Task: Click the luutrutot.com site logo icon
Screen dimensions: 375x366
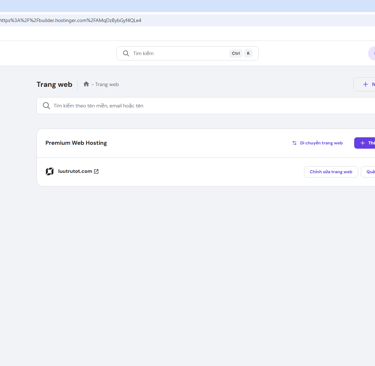Action: 50,171
